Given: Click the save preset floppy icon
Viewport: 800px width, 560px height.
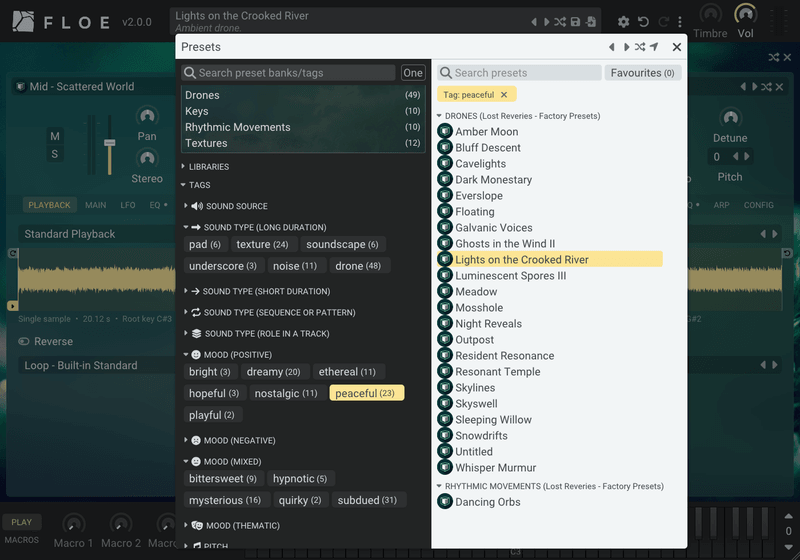Looking at the screenshot, I should 575,22.
